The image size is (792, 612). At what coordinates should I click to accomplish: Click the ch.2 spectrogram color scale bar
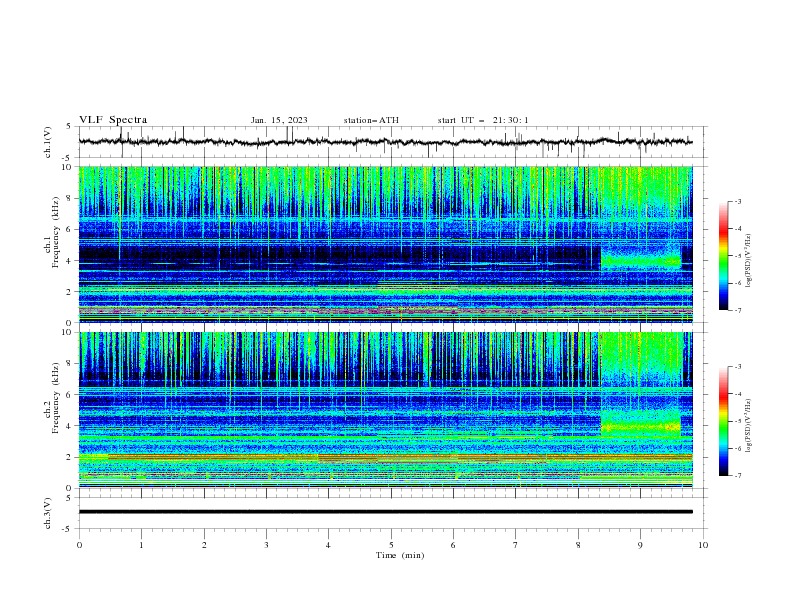[723, 421]
